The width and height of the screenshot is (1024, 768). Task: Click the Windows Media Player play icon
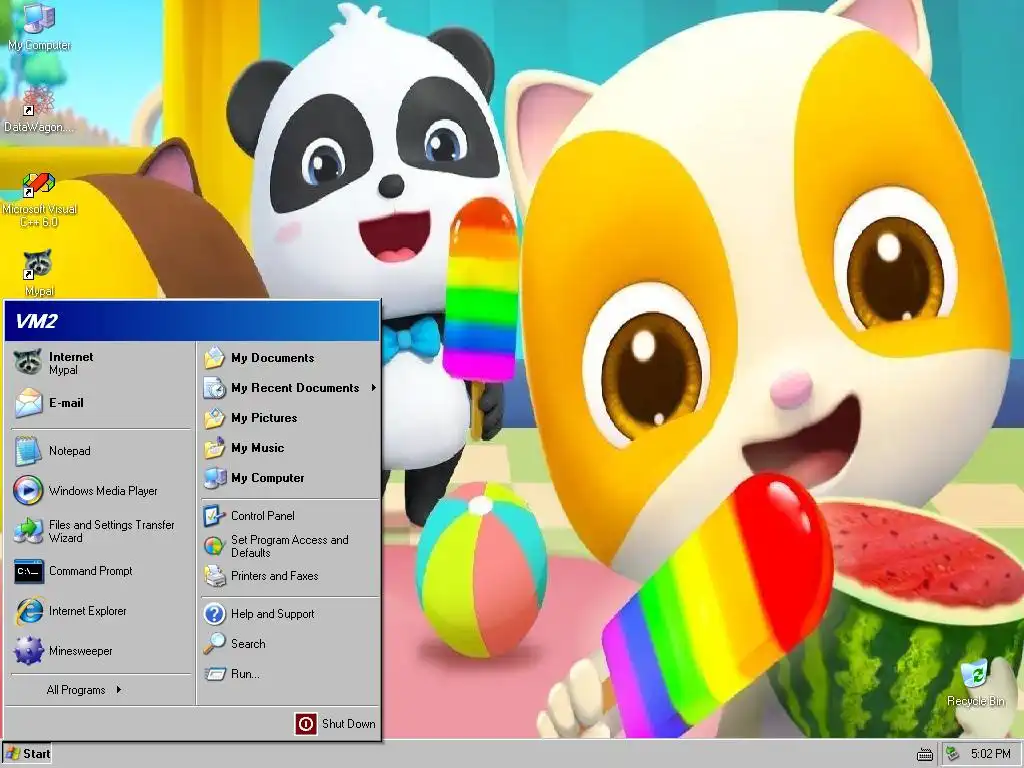[28, 490]
